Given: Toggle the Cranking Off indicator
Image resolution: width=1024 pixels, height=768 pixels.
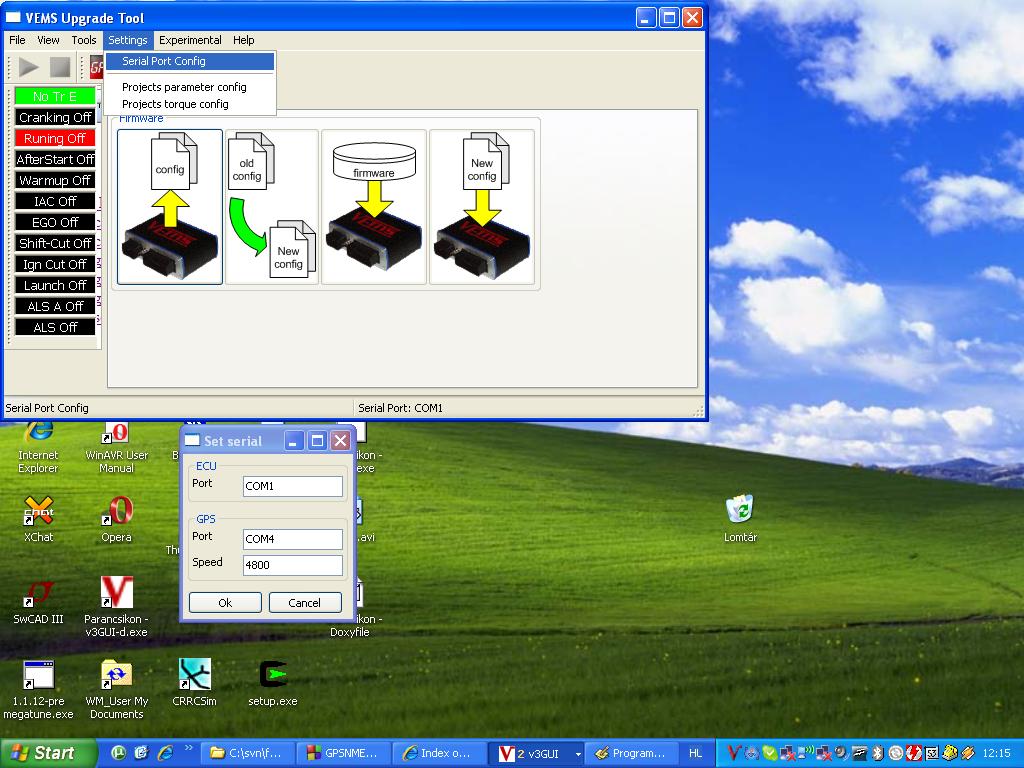Looking at the screenshot, I should click(x=55, y=118).
